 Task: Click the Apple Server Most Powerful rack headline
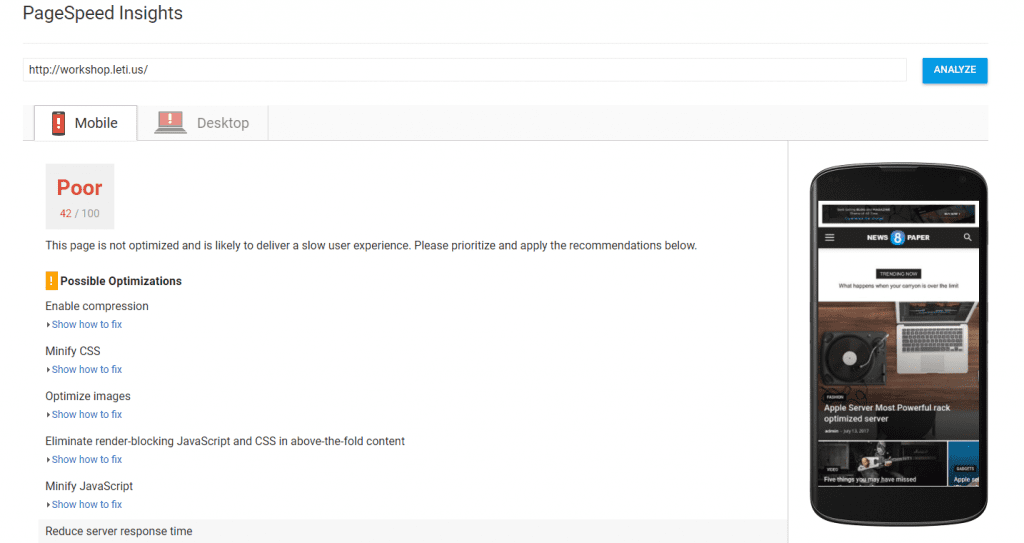[887, 413]
